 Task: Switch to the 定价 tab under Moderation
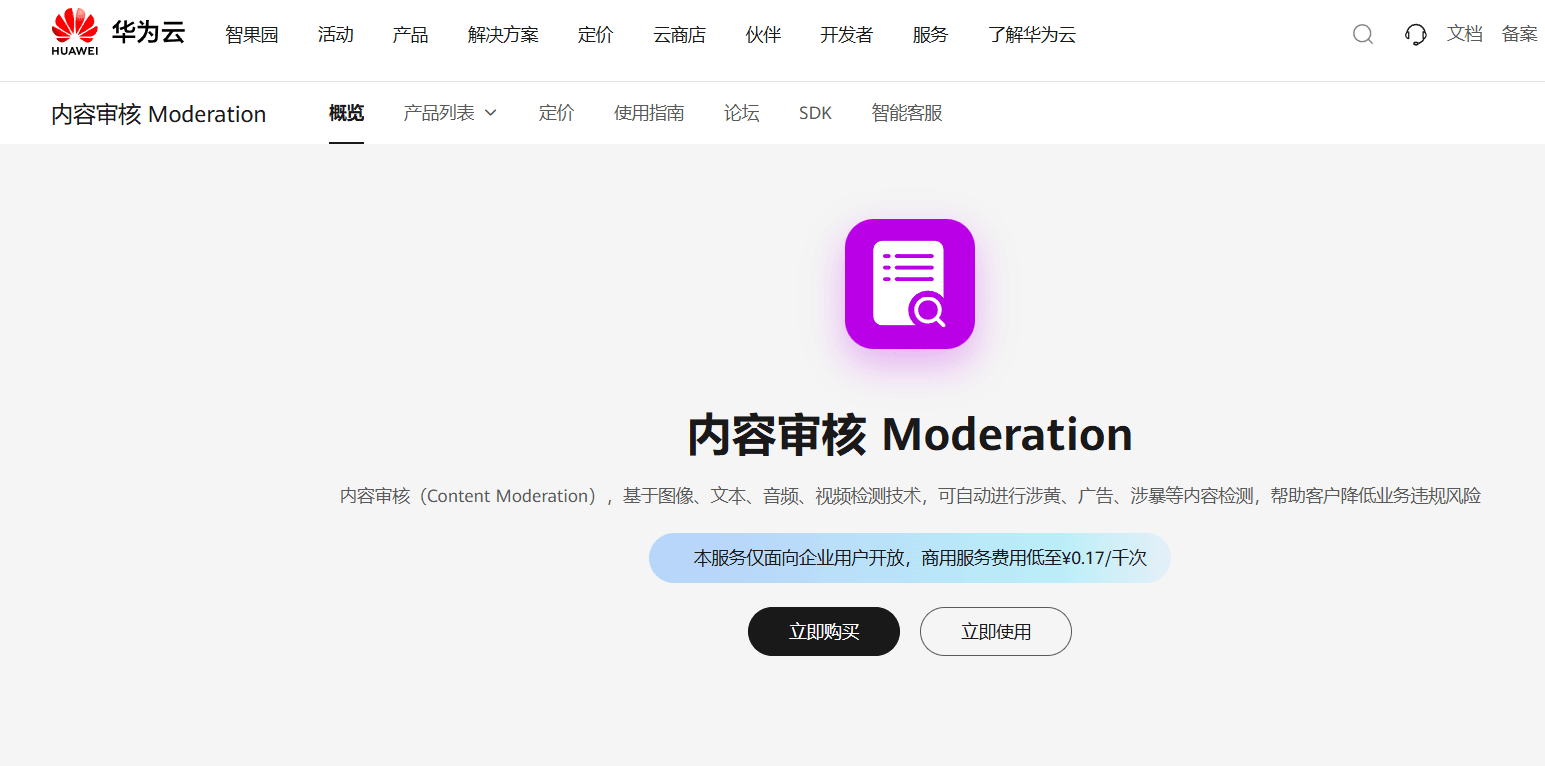[557, 113]
